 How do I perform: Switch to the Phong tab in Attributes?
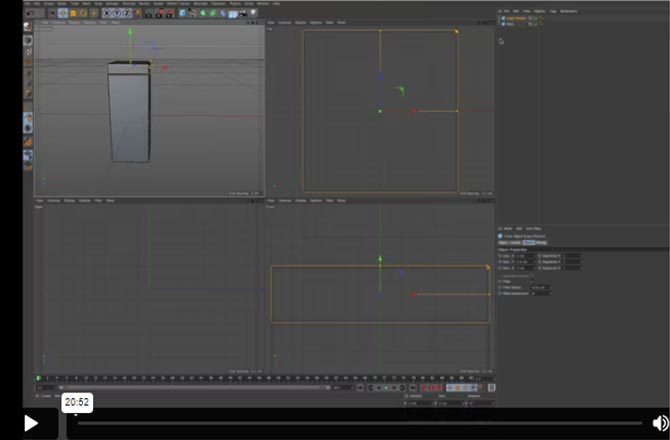(541, 242)
